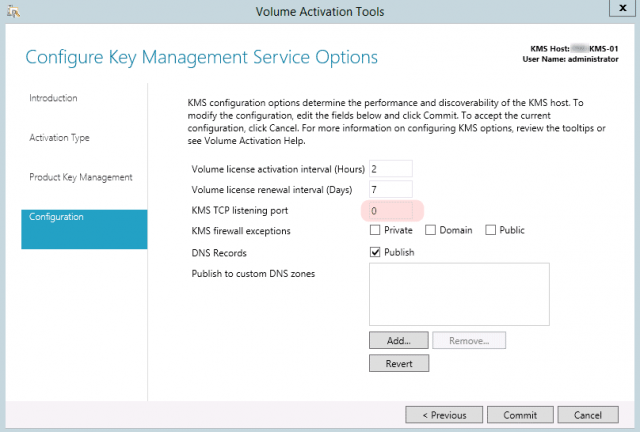640x432 pixels.
Task: Focus the activation interval (Hours) field
Action: pyautogui.click(x=389, y=168)
